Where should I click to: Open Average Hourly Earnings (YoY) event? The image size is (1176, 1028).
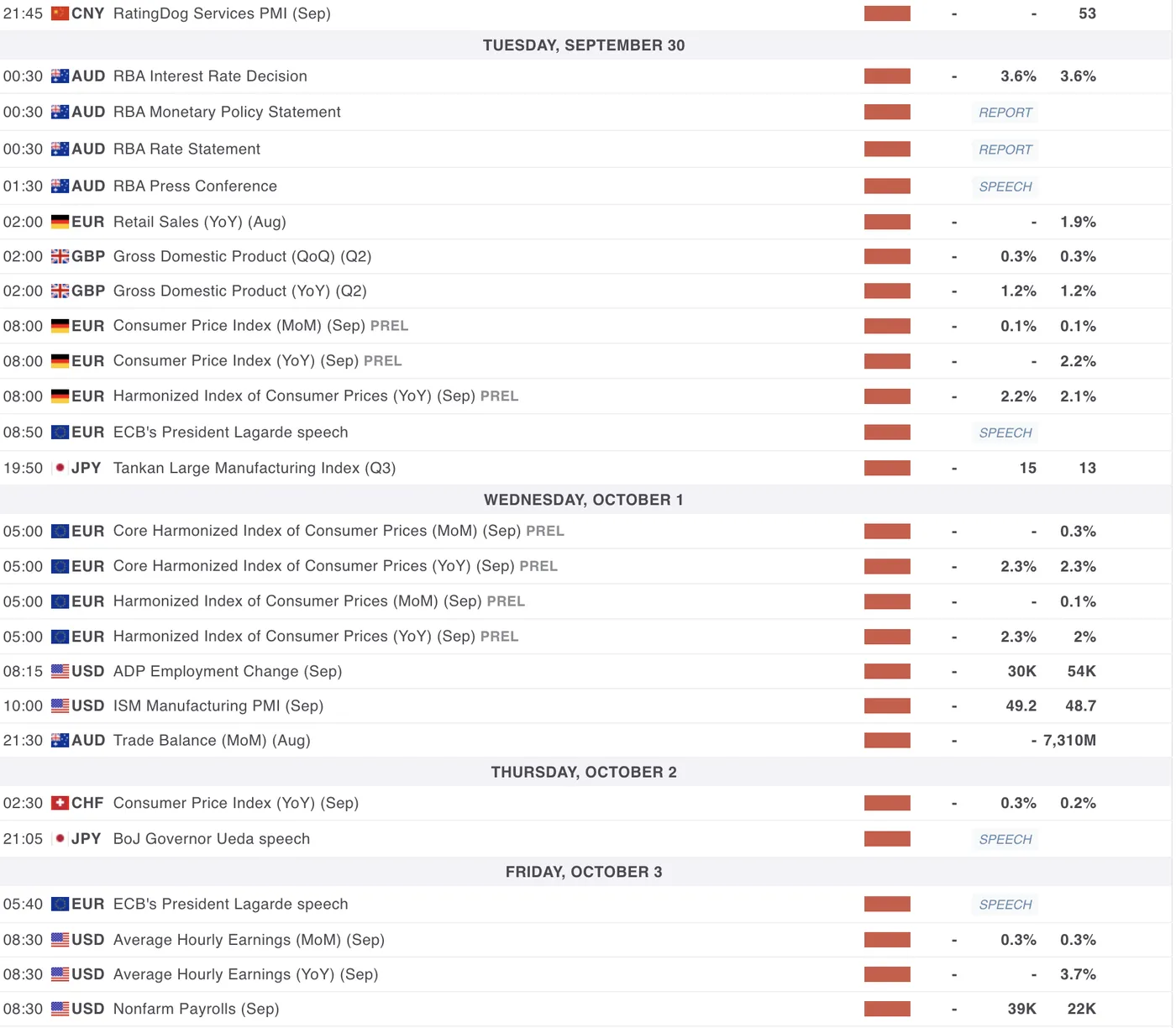[245, 975]
